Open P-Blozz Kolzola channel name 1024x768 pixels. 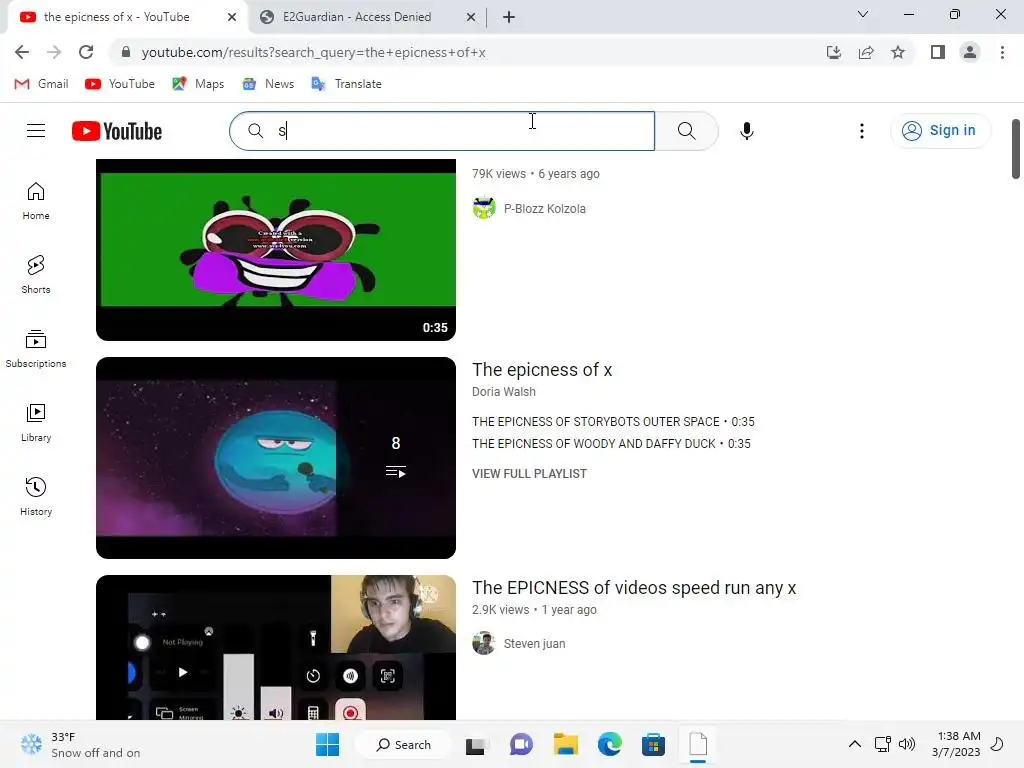click(x=545, y=208)
